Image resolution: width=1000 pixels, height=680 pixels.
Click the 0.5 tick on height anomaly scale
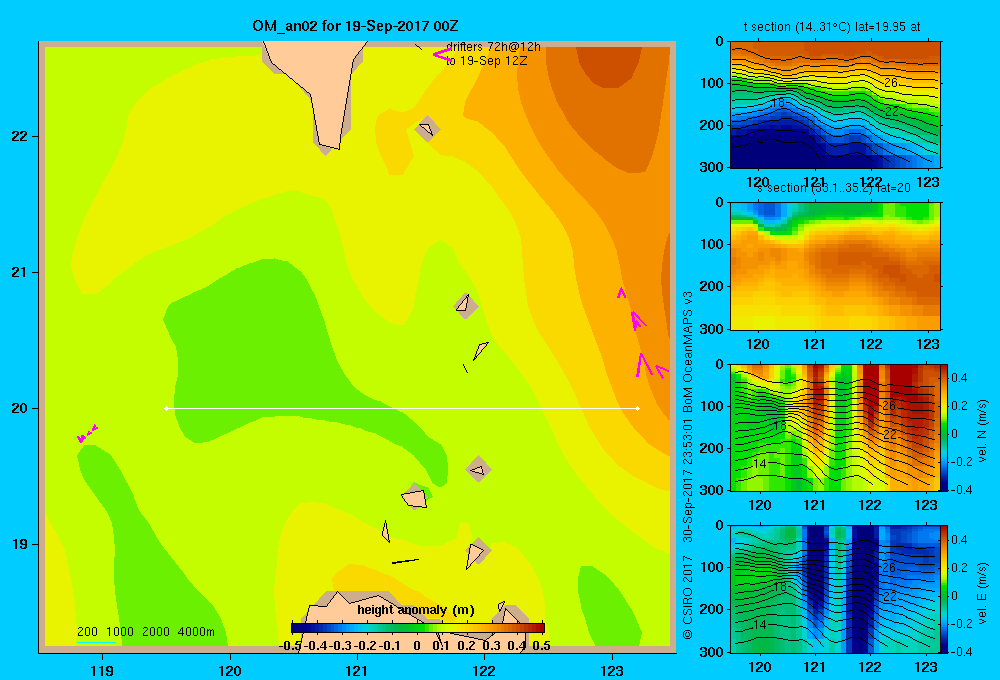(x=541, y=646)
